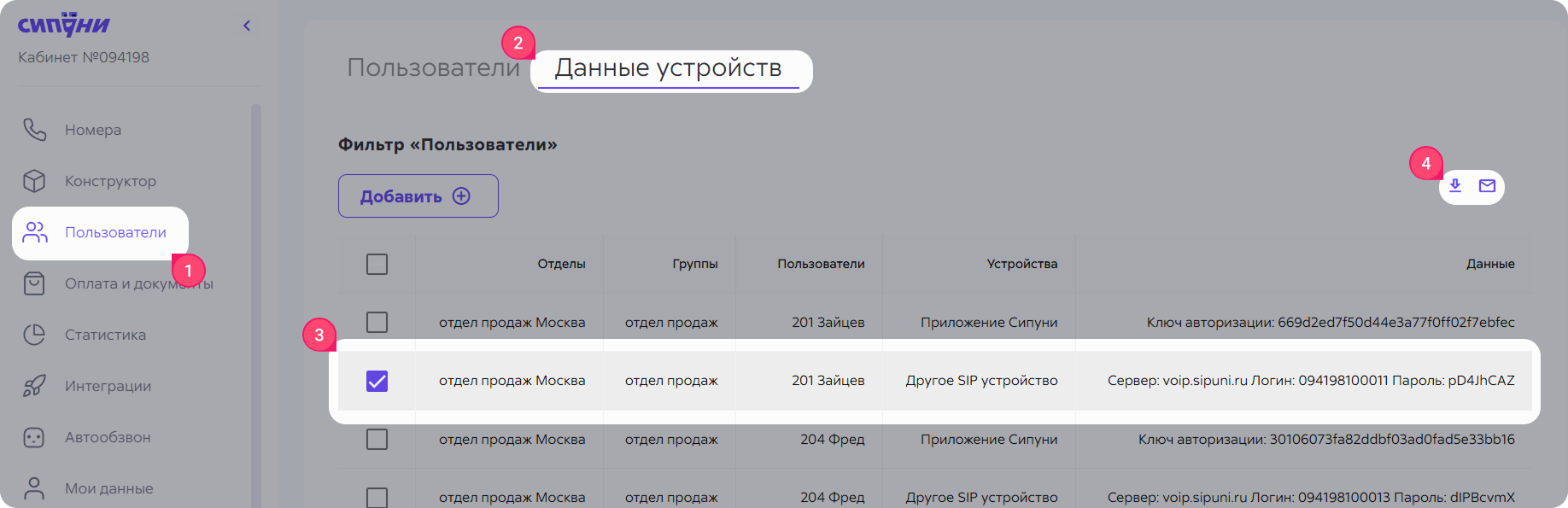Toggle the select-all checkbox in table header
This screenshot has height=508, width=1568.
(377, 264)
